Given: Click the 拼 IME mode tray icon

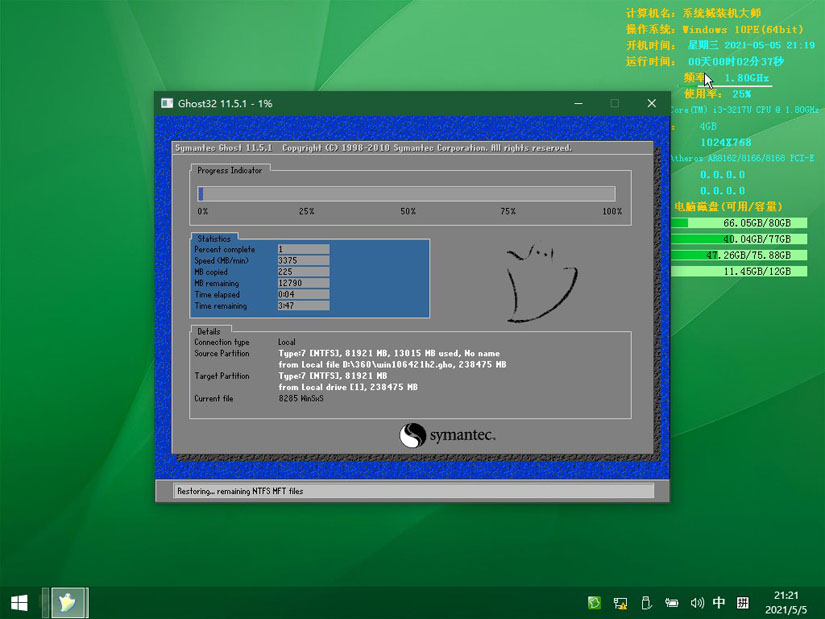Looking at the screenshot, I should (742, 603).
